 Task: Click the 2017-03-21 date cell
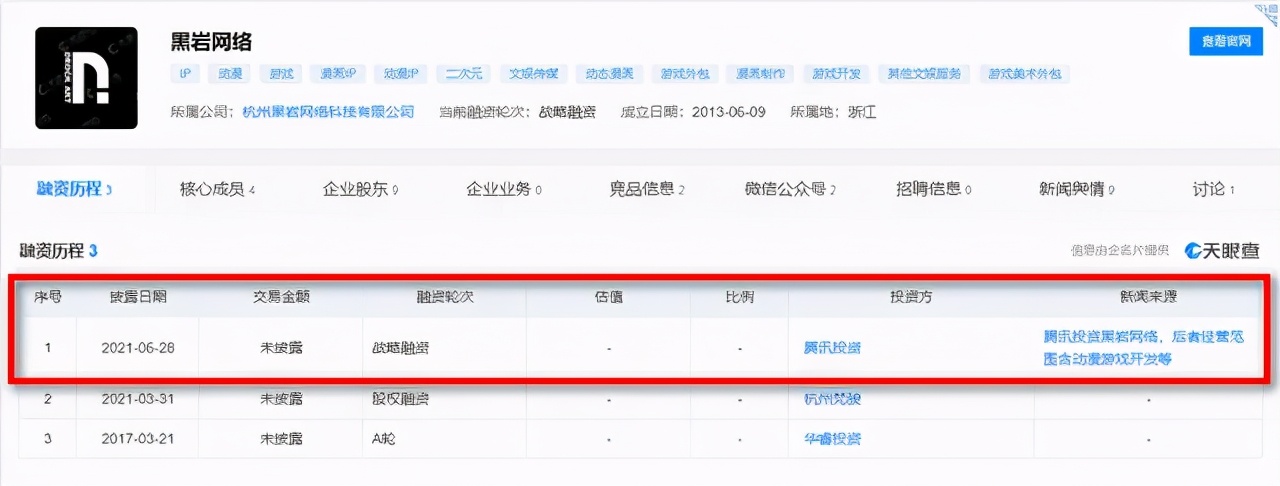pyautogui.click(x=139, y=439)
